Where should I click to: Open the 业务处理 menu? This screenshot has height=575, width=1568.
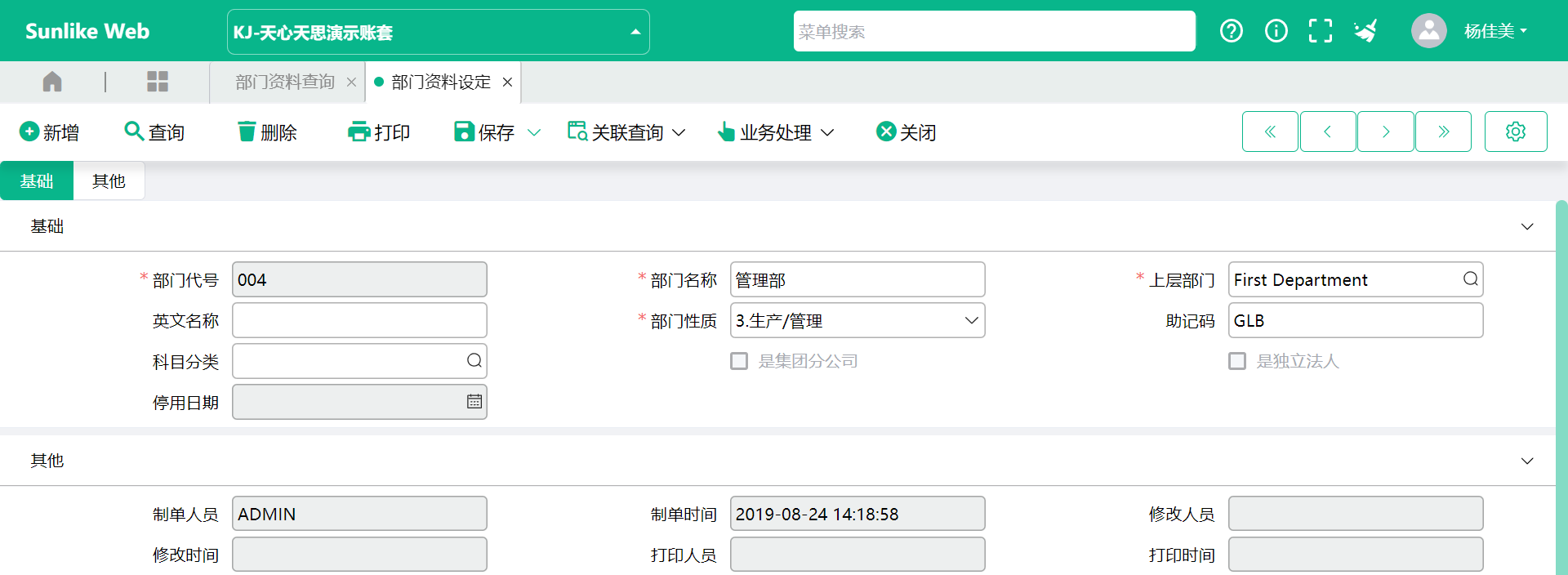coord(776,132)
